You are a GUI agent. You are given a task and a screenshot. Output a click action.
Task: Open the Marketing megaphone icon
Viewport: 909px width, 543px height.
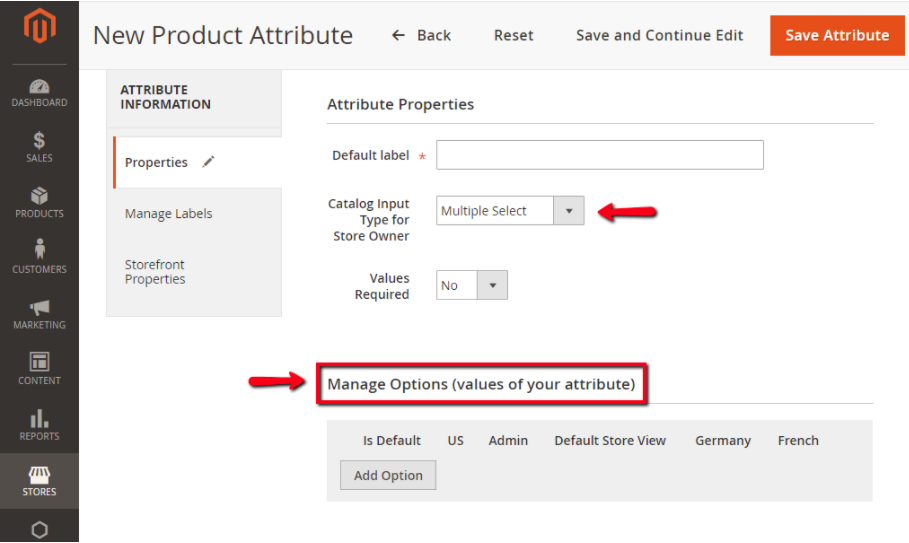pos(39,307)
